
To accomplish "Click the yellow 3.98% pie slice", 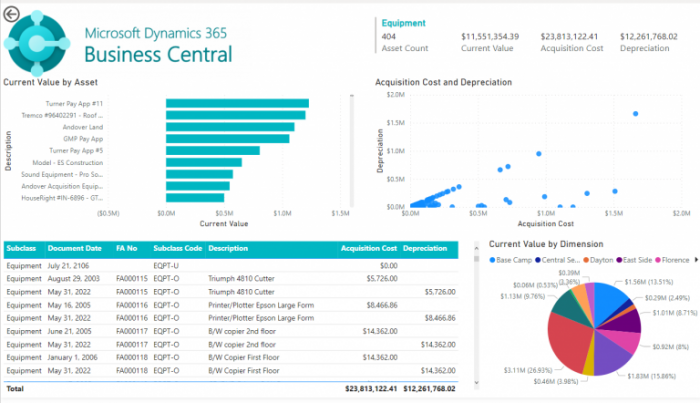I will (589, 364).
